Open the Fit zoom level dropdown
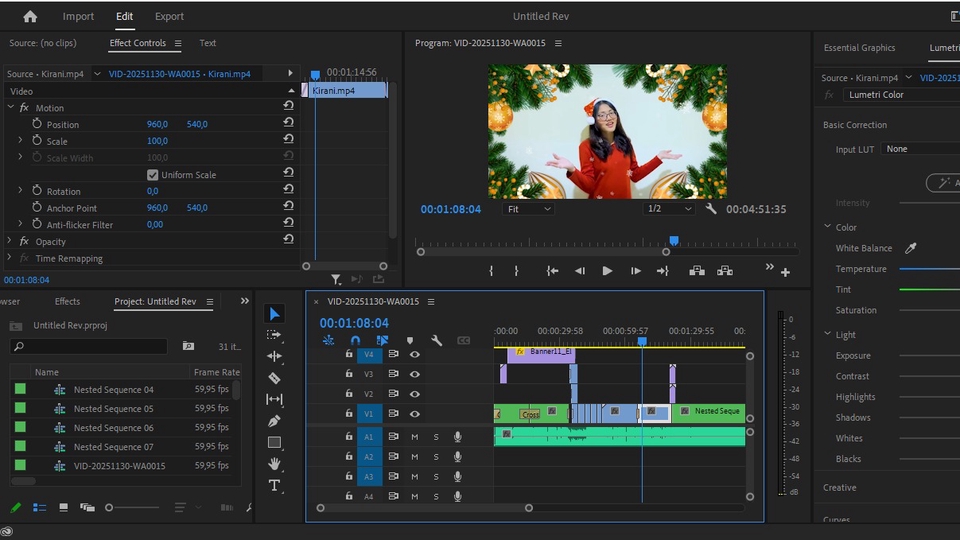Screen dimensions: 960x540 pyautogui.click(x=529, y=209)
